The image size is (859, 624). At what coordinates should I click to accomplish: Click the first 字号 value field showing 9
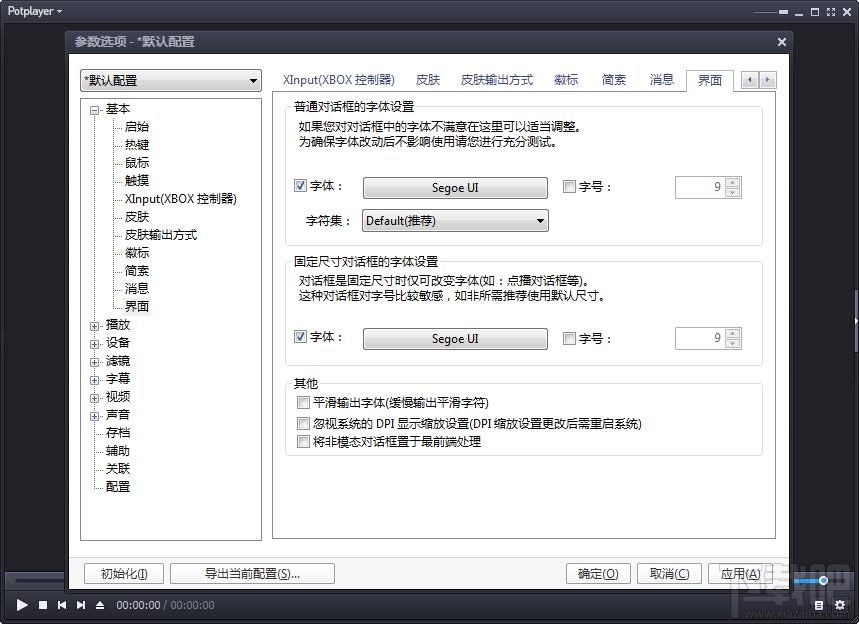pos(701,187)
